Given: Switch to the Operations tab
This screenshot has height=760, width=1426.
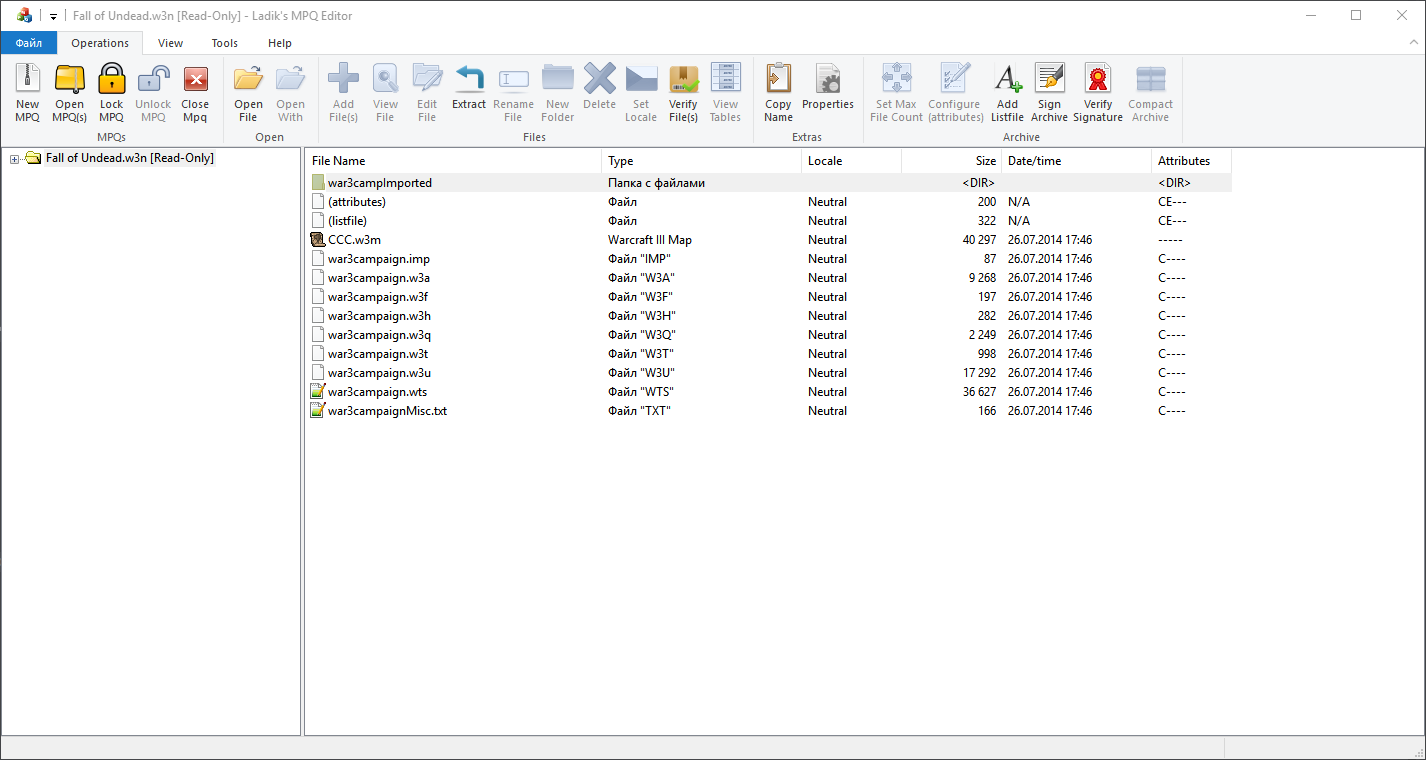Looking at the screenshot, I should (x=100, y=43).
